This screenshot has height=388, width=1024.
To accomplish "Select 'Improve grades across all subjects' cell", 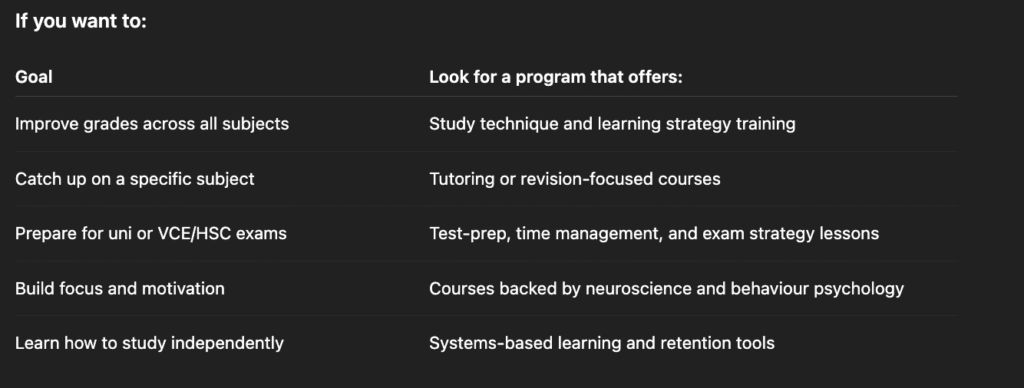I will pyautogui.click(x=152, y=124).
